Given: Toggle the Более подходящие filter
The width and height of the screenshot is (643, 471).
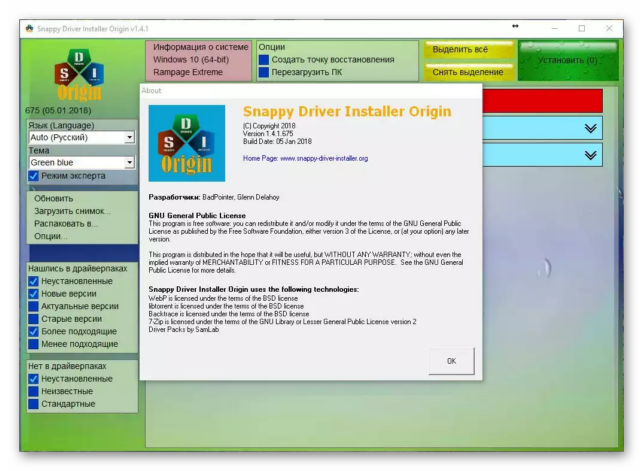Looking at the screenshot, I should tap(33, 331).
